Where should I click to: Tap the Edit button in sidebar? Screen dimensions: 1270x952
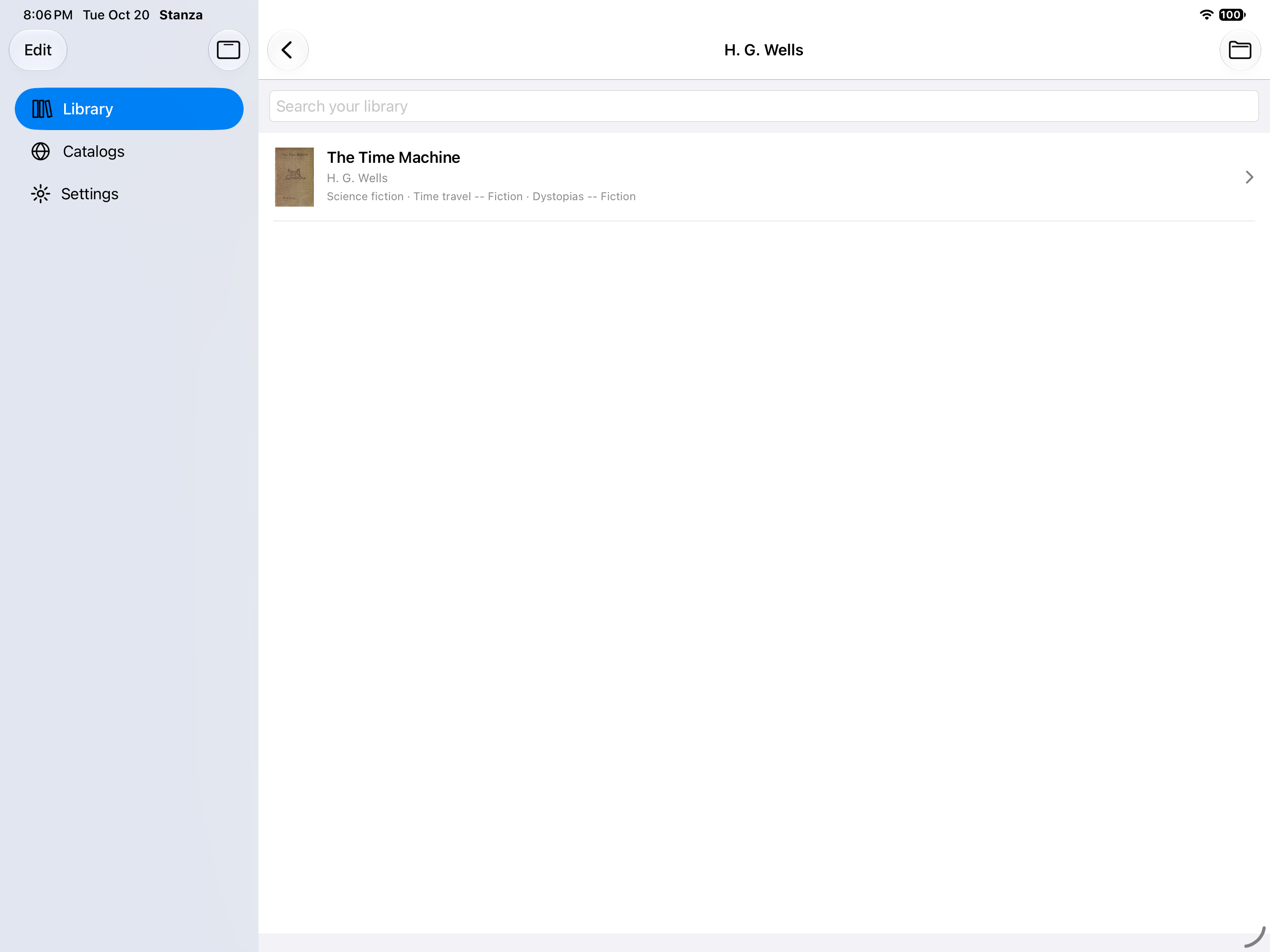(x=38, y=50)
